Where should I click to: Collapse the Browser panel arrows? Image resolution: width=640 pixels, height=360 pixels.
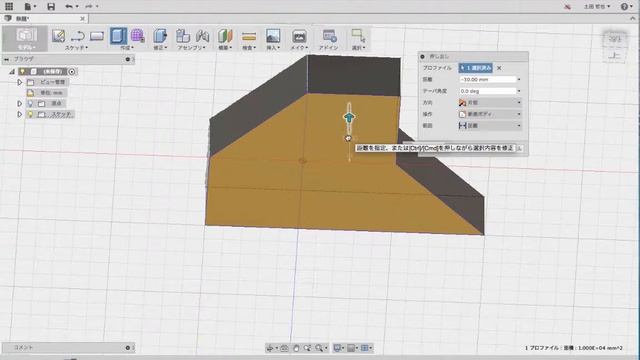pyautogui.click(x=6, y=59)
